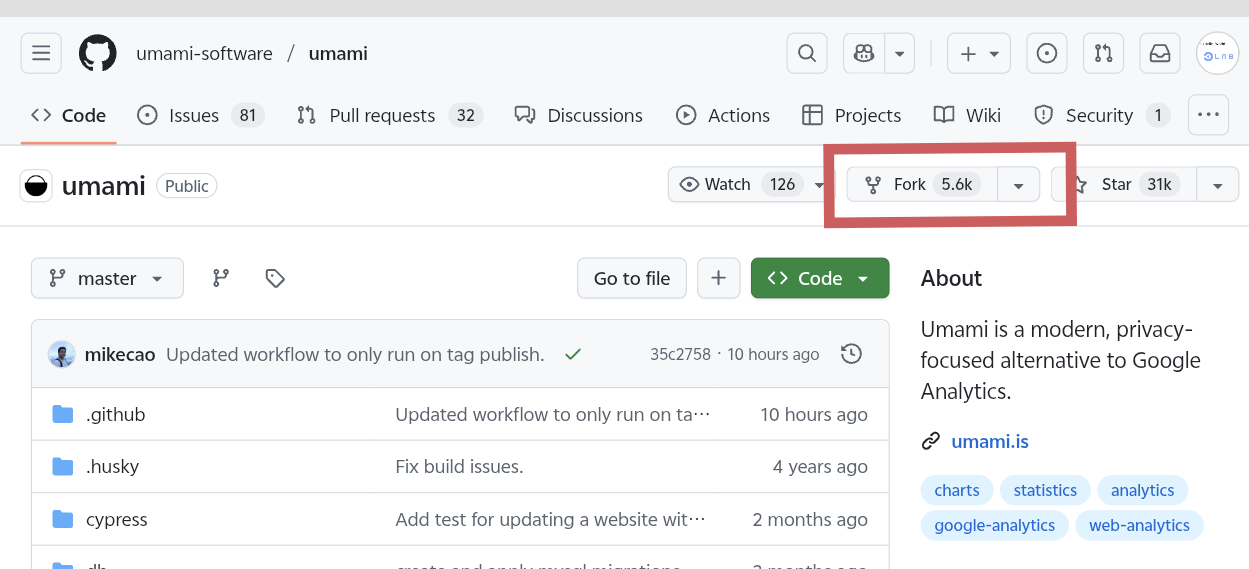1249x569 pixels.
Task: Open commit history clock icon
Action: pyautogui.click(x=851, y=354)
